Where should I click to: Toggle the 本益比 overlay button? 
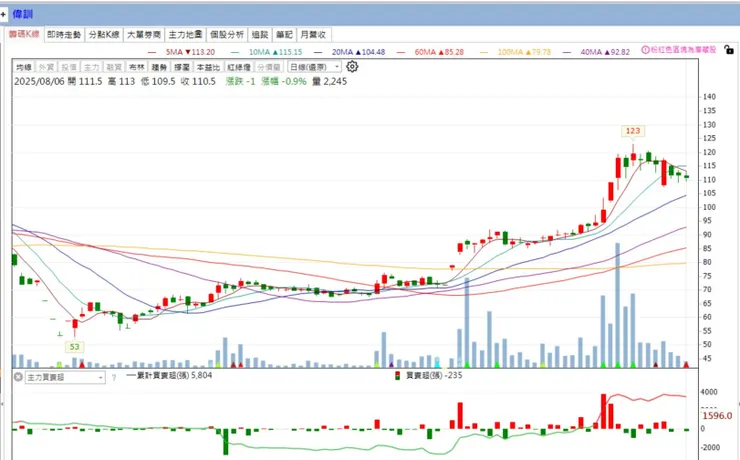pos(208,67)
